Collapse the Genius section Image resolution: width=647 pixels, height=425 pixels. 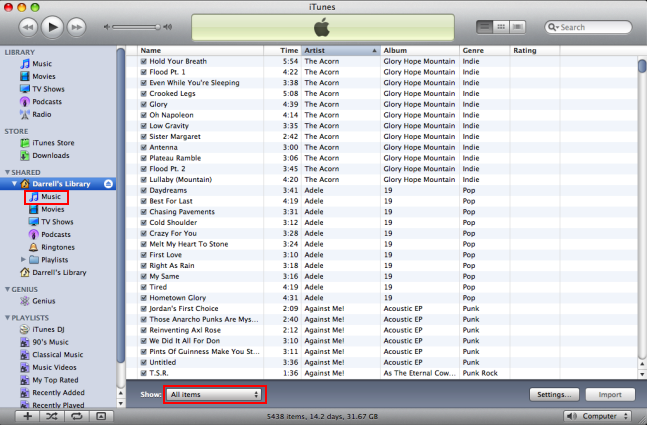[x=7, y=289]
